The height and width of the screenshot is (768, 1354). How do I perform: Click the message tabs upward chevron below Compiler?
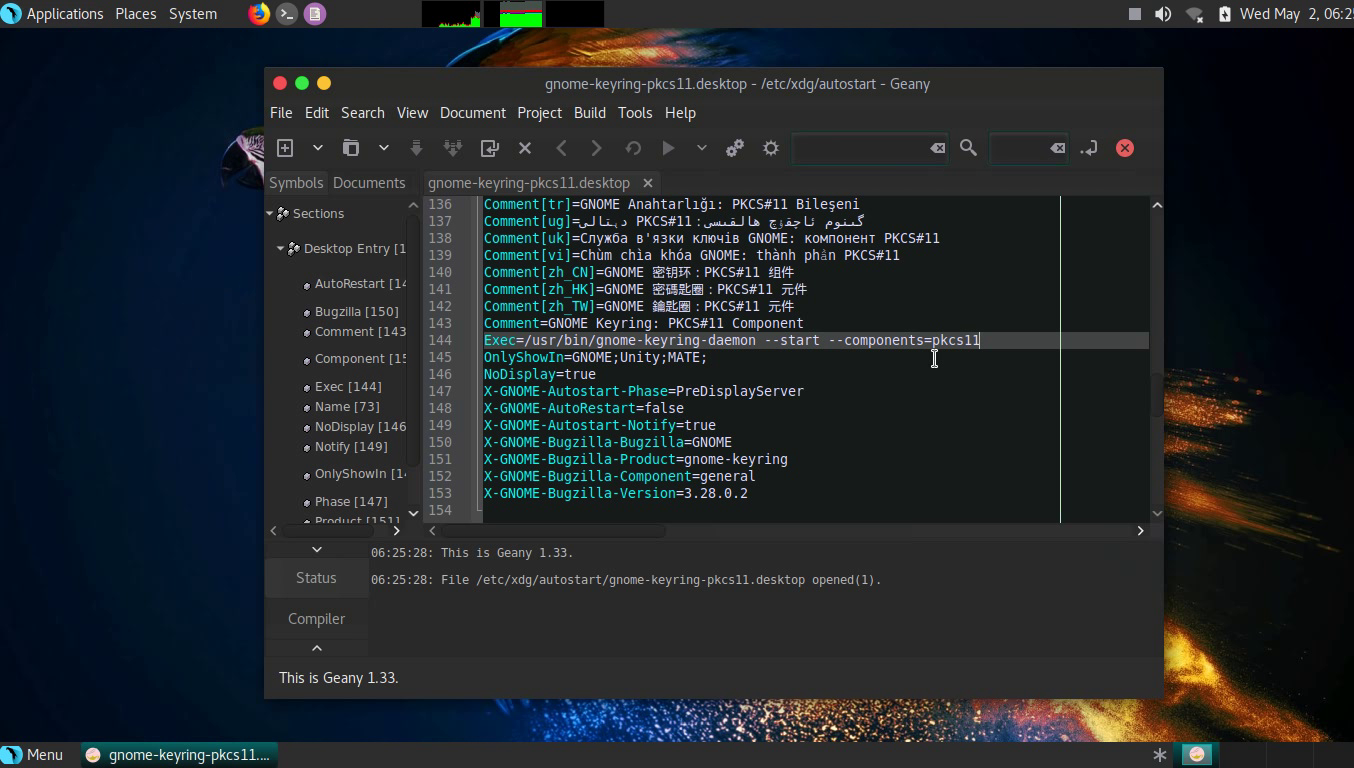317,648
